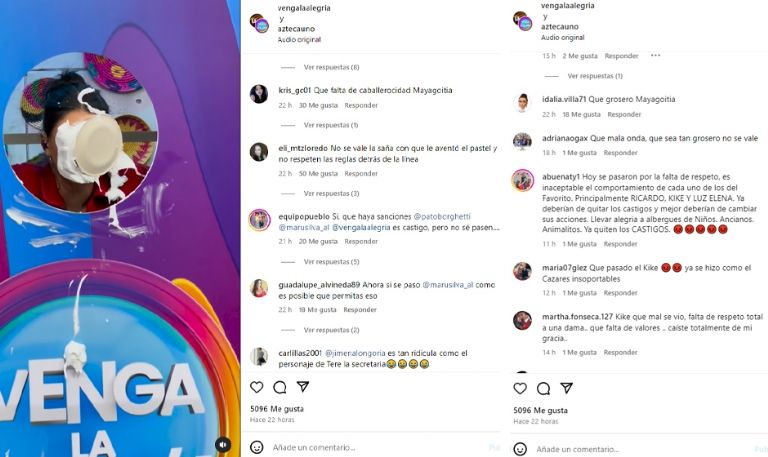Open emoji picker in left comment box
This screenshot has width=768, height=457.
(257, 447)
